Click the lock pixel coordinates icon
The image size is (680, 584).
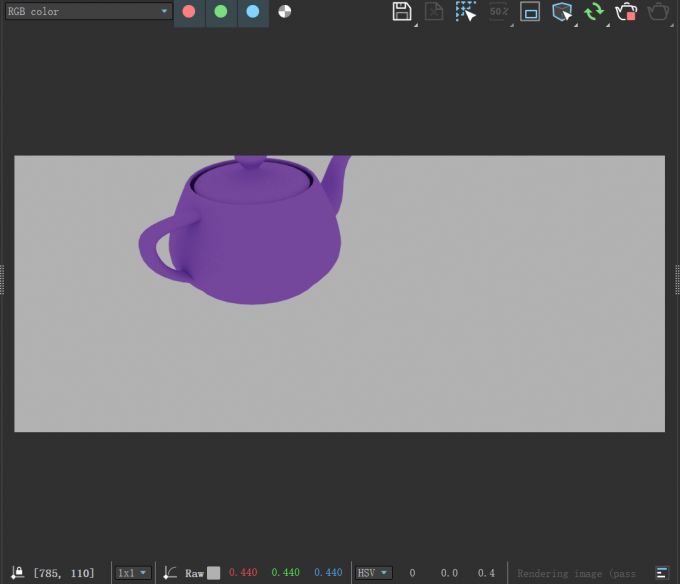18,573
